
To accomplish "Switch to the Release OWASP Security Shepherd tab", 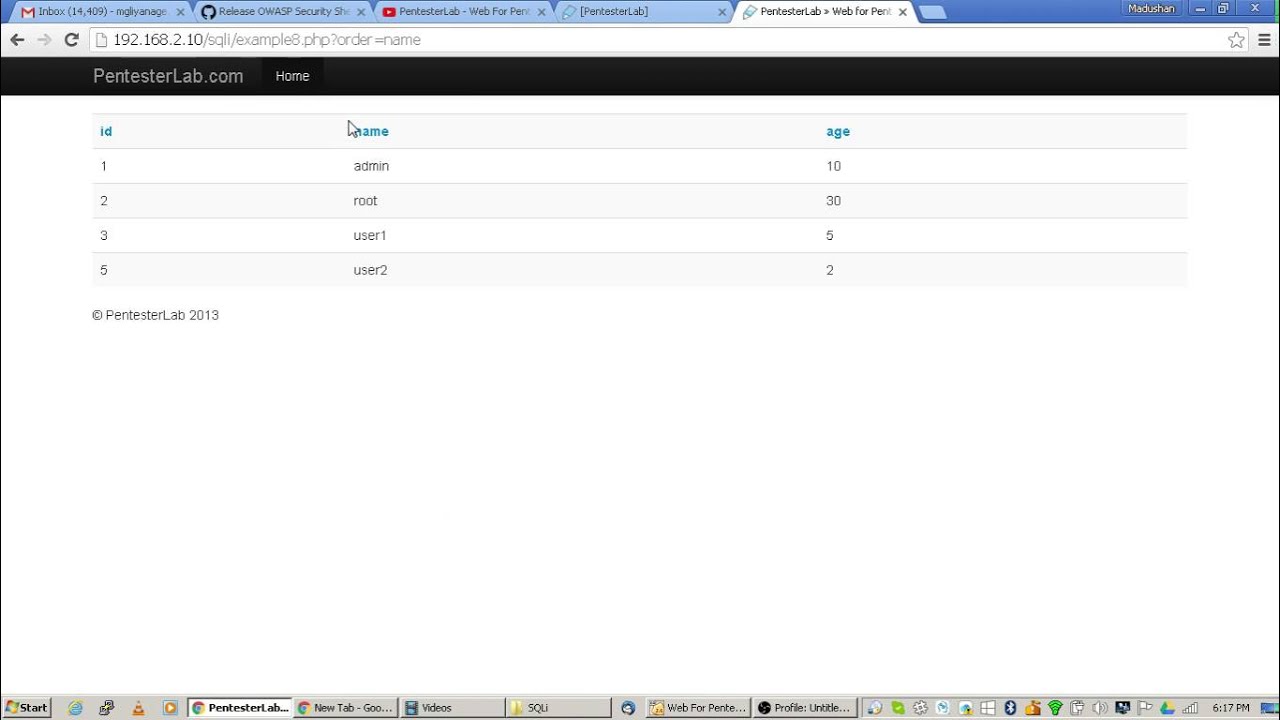I will point(283,12).
